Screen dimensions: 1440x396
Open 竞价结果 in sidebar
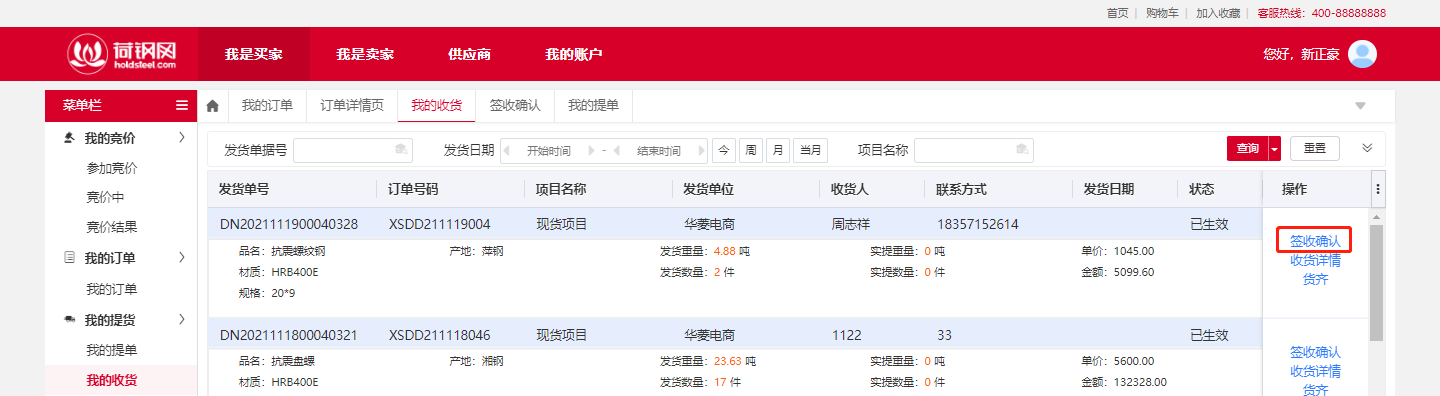pos(112,227)
